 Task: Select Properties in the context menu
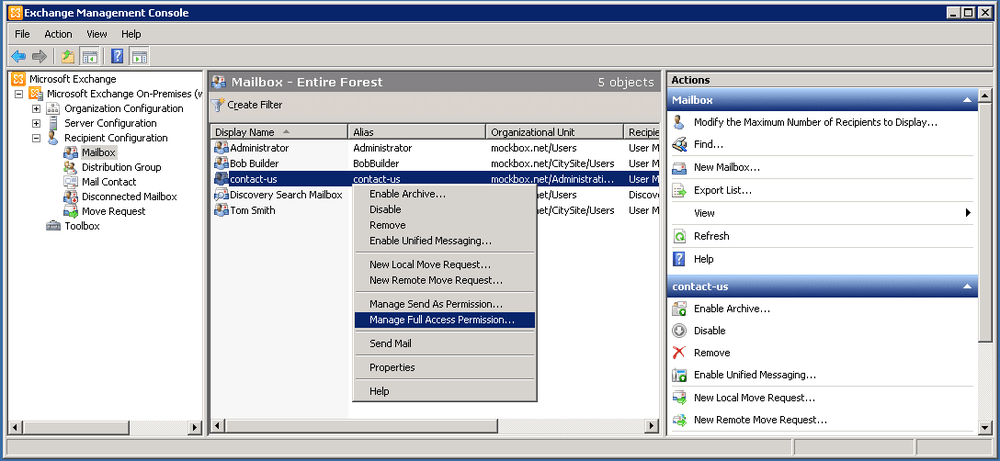(x=445, y=367)
